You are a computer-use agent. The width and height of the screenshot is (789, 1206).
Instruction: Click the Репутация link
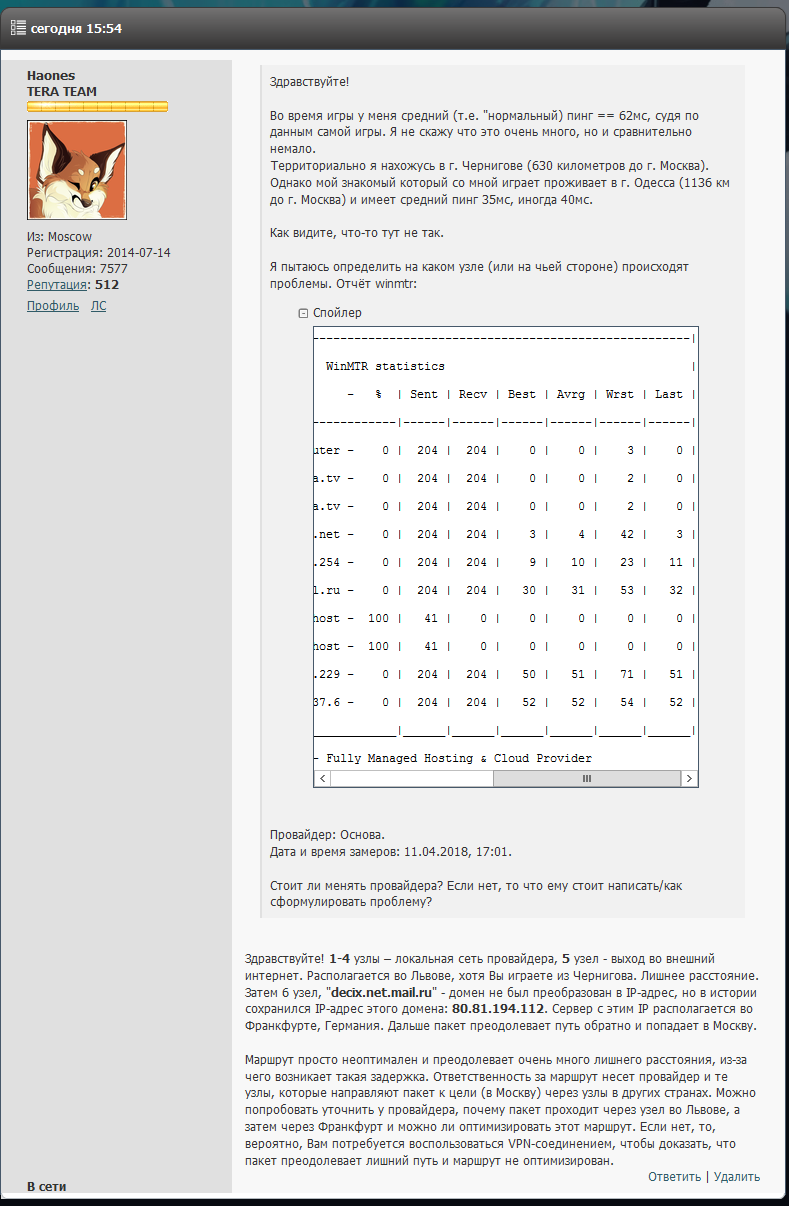pyautogui.click(x=57, y=285)
